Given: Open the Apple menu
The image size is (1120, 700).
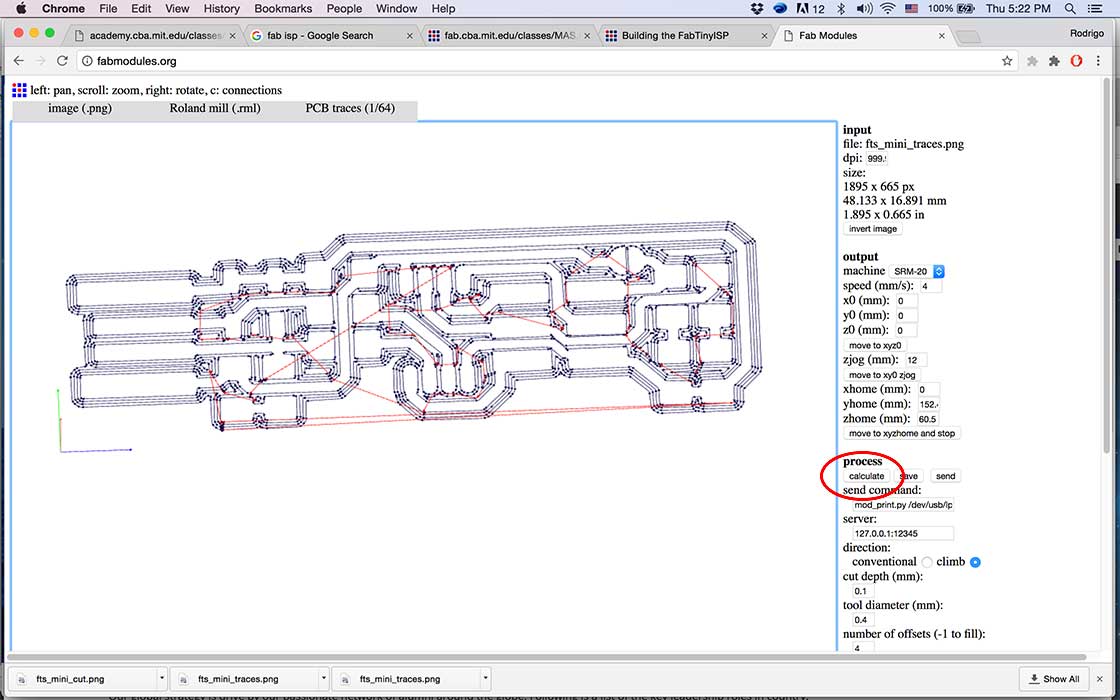Looking at the screenshot, I should click(21, 9).
